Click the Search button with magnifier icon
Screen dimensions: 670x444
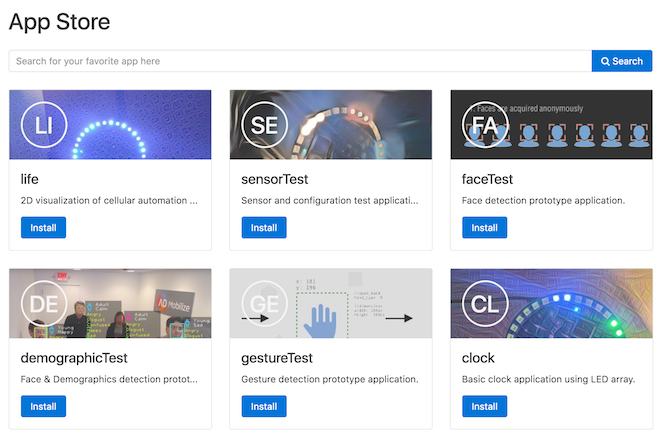(622, 61)
